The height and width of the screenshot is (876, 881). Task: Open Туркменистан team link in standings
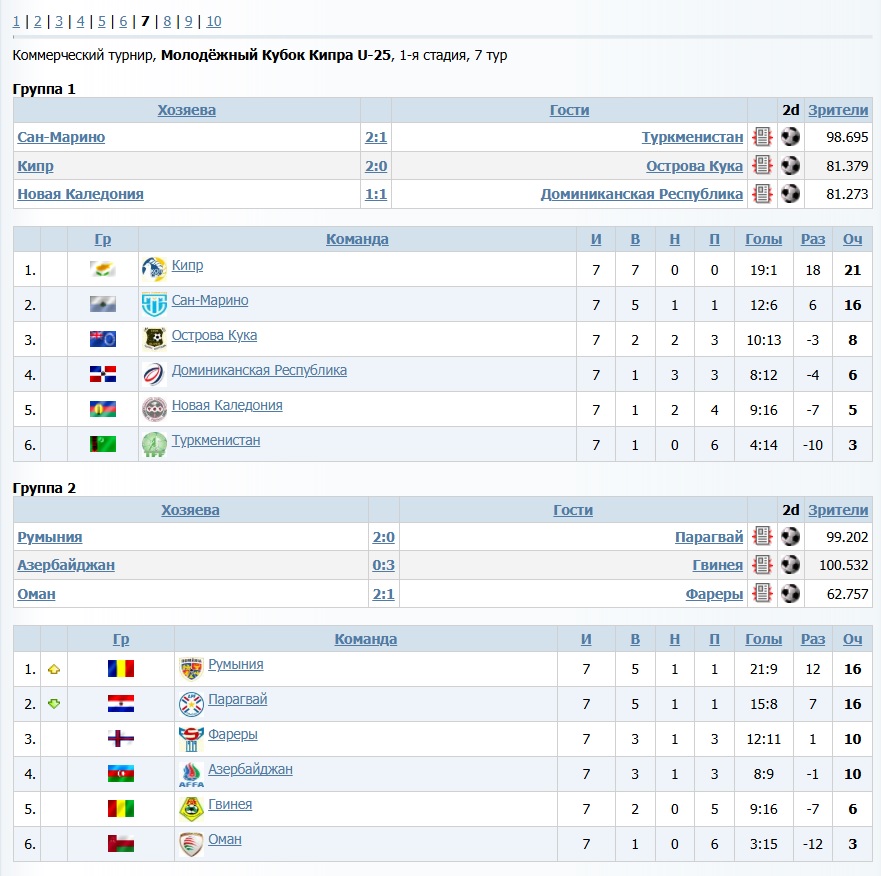click(215, 440)
